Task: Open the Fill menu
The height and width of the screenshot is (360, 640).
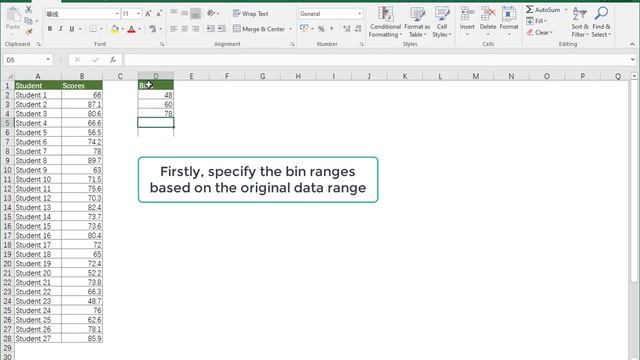Action: 537,21
